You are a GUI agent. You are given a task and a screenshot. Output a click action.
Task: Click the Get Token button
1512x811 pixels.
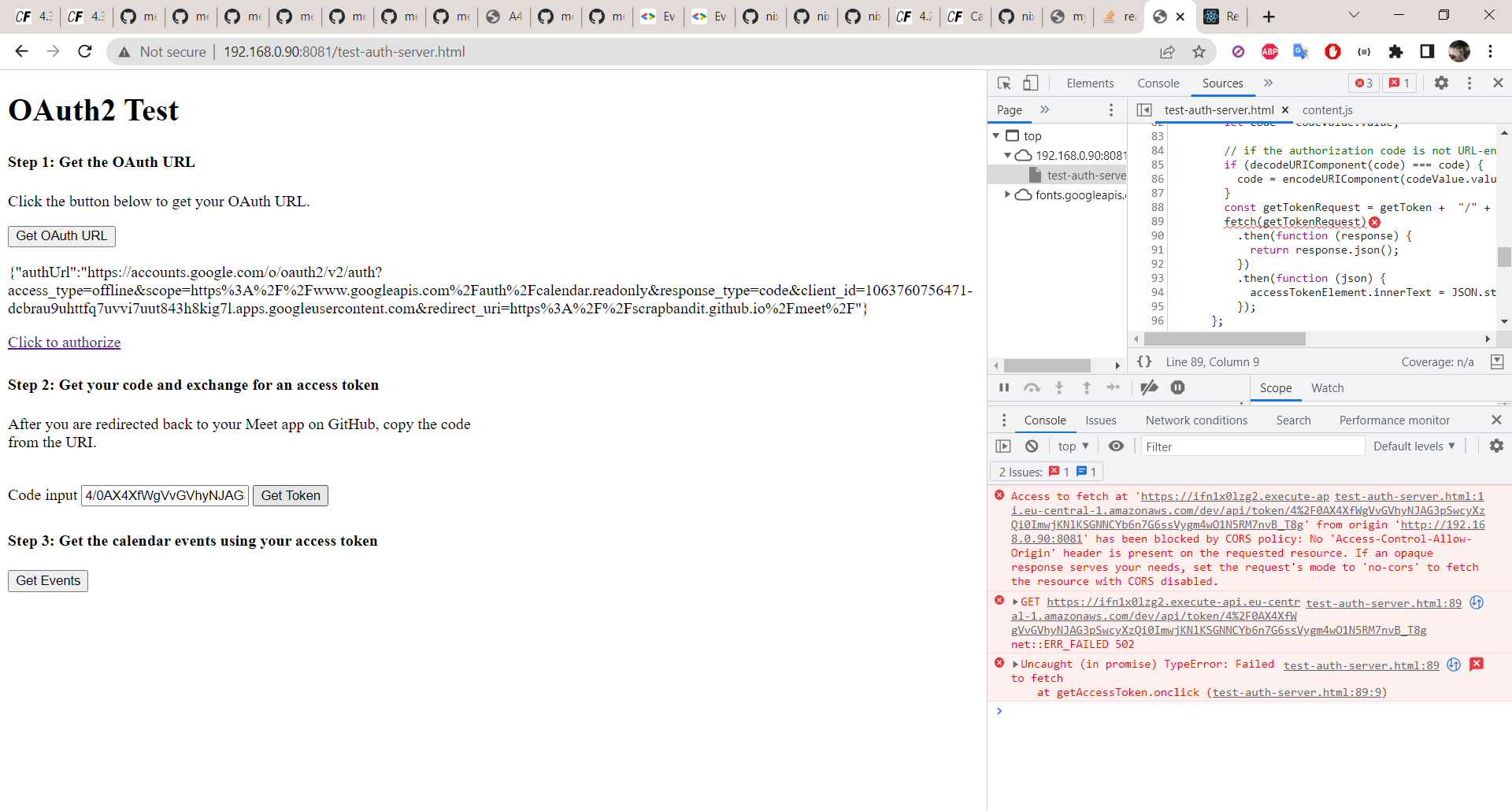[291, 496]
